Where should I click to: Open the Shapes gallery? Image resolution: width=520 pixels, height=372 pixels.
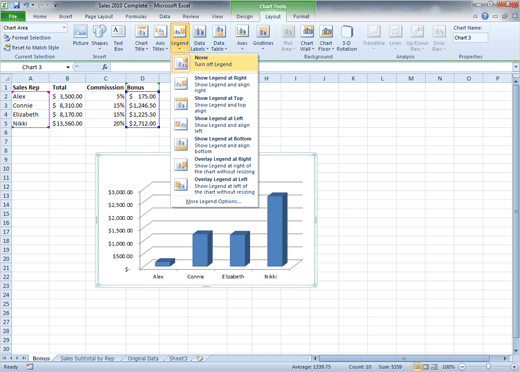click(x=99, y=36)
